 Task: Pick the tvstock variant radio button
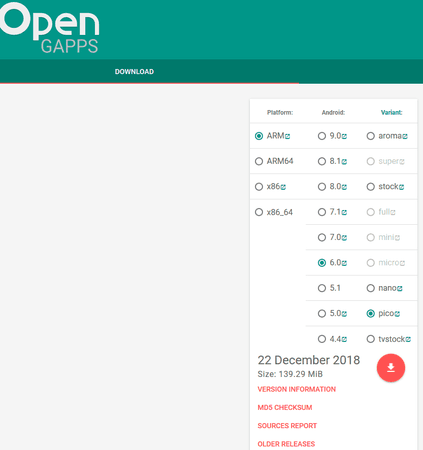[x=370, y=339]
